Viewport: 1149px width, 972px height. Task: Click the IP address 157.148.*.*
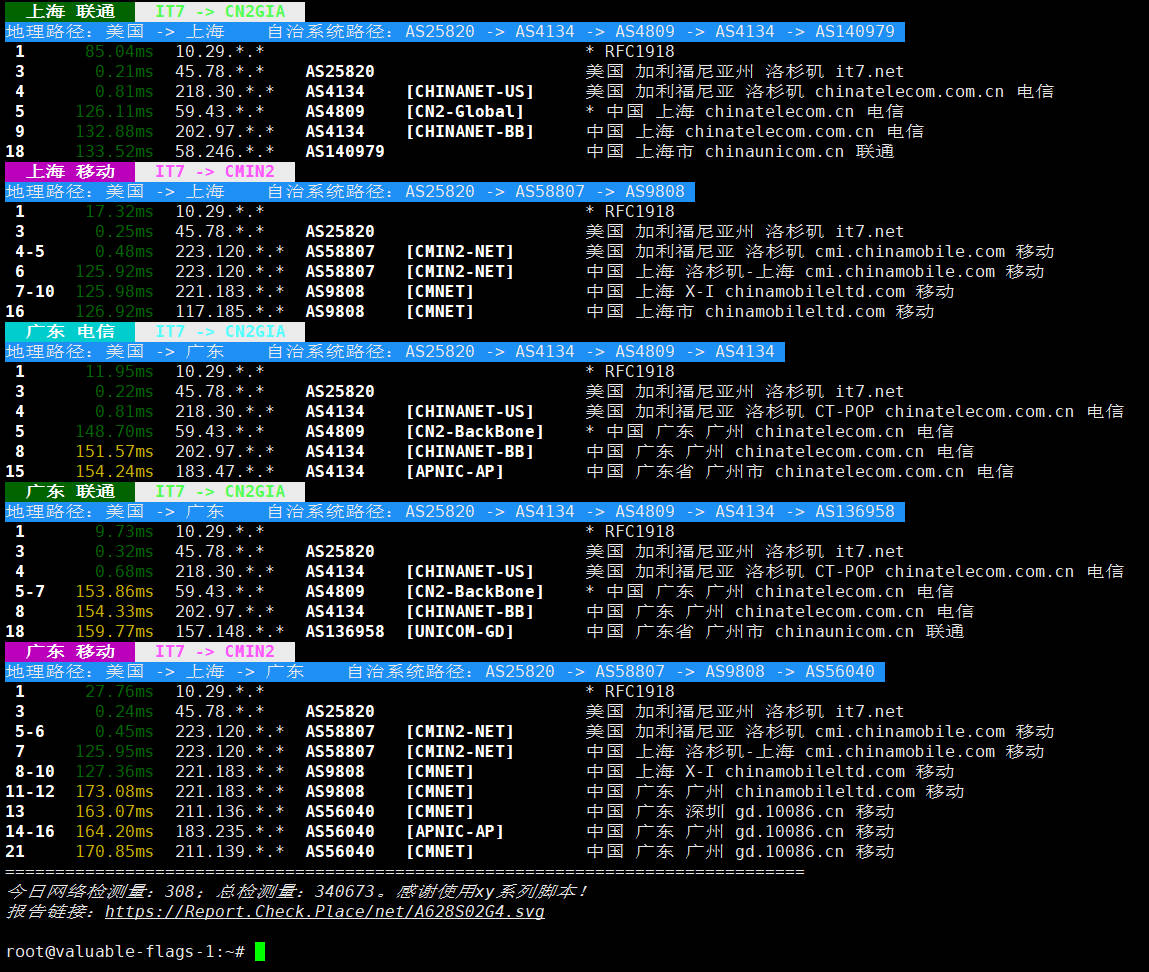(229, 631)
